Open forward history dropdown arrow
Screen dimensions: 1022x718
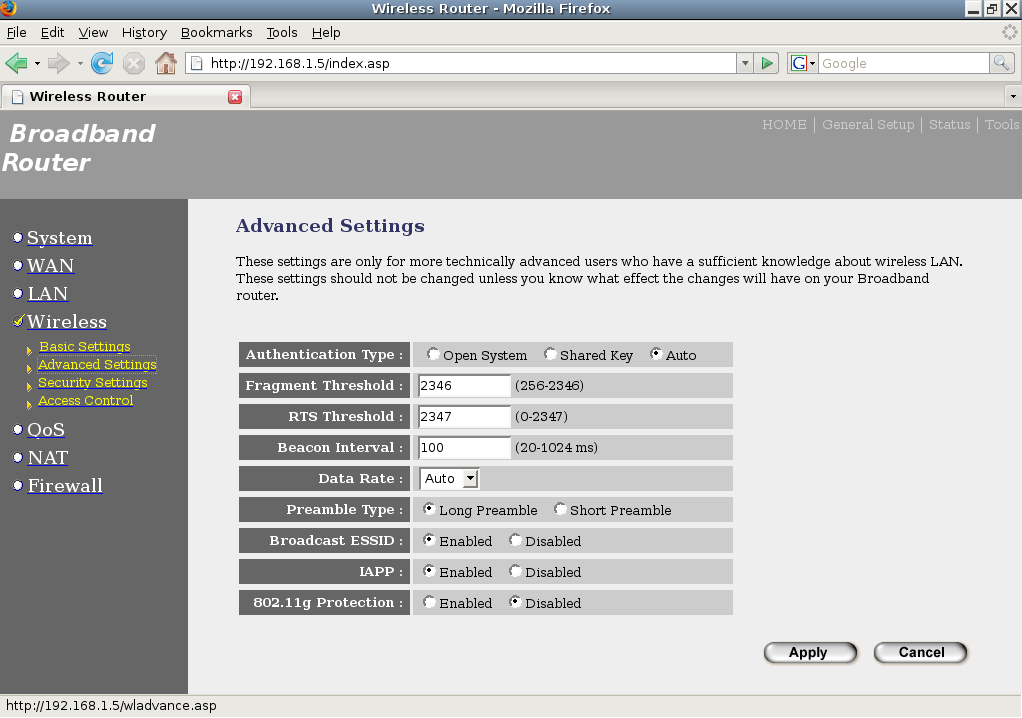click(80, 63)
